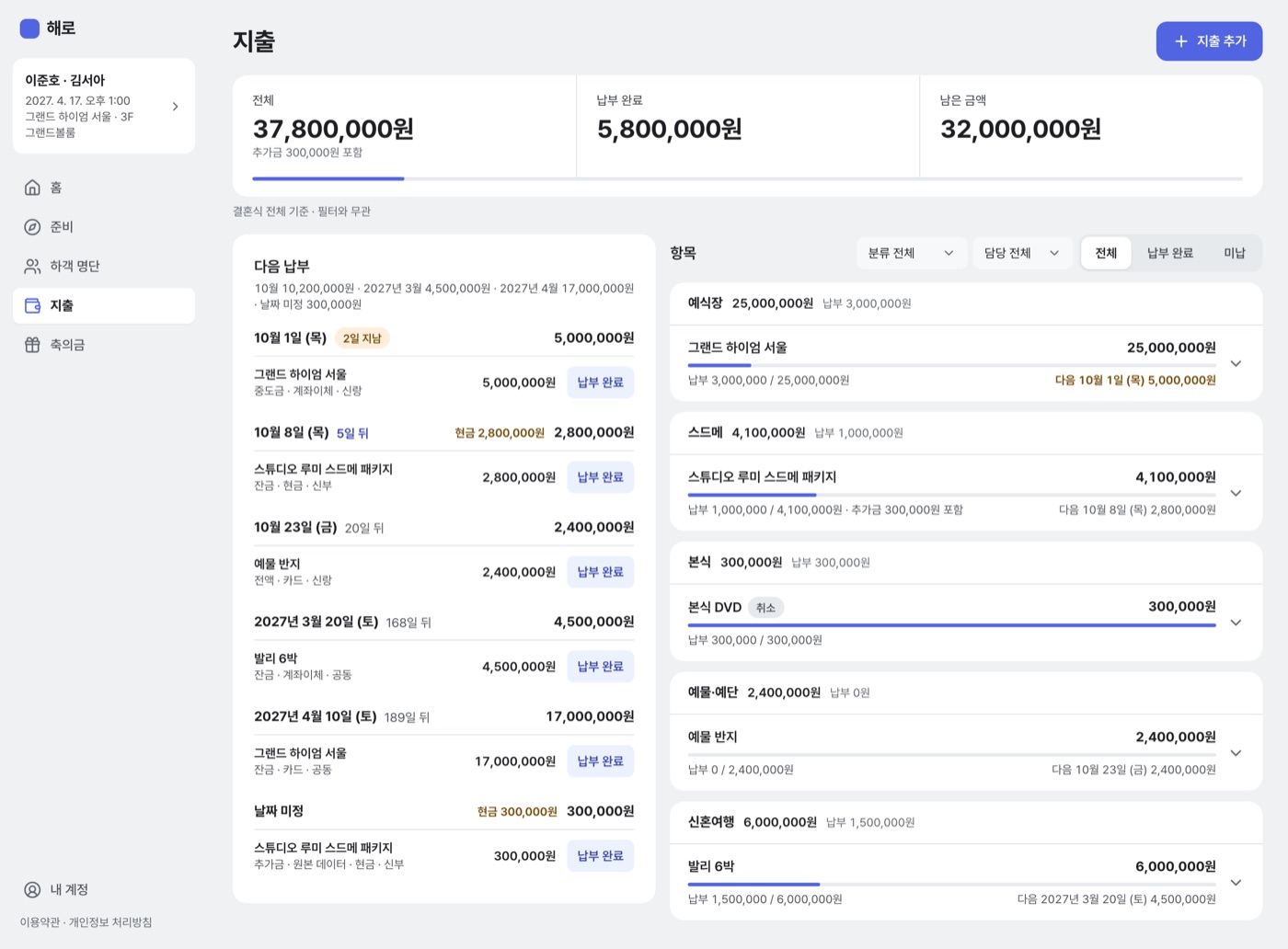The image size is (1288, 949).
Task: Expand the 예물 반지 item row
Action: click(966, 752)
